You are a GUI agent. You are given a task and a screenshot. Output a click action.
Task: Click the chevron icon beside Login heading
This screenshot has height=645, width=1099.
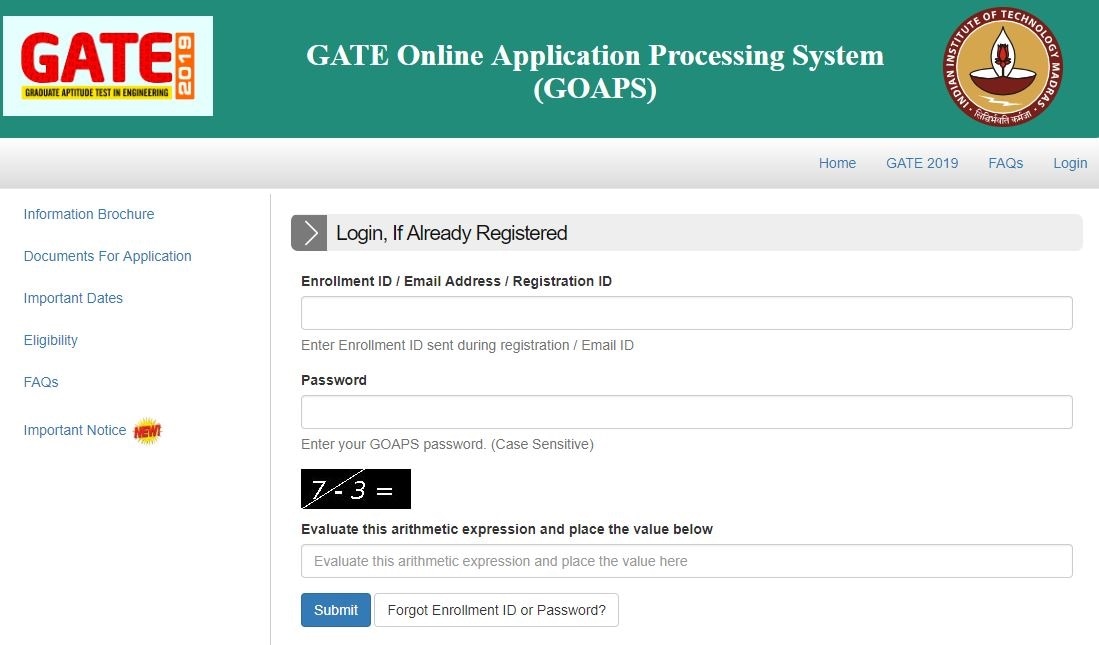[x=309, y=233]
